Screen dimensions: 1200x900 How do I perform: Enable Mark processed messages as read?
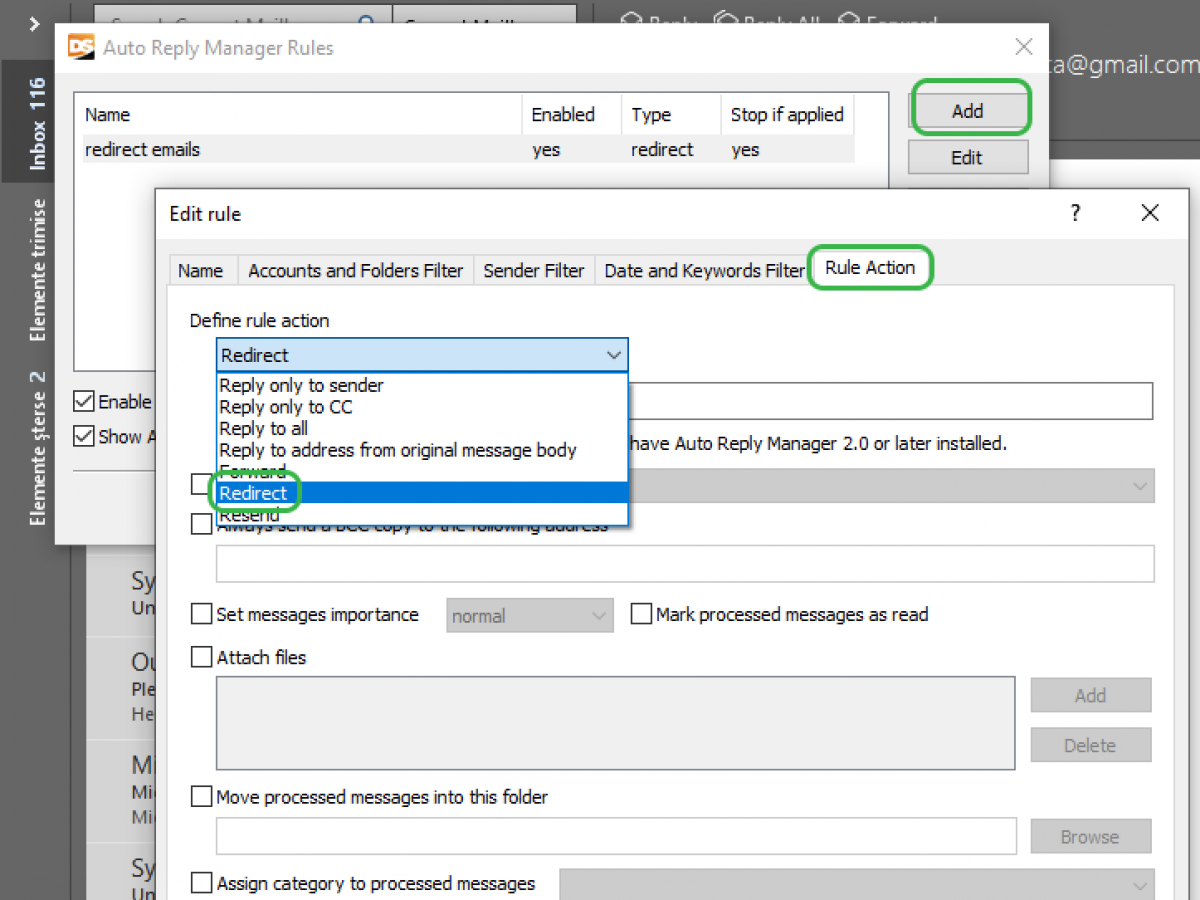tap(641, 614)
